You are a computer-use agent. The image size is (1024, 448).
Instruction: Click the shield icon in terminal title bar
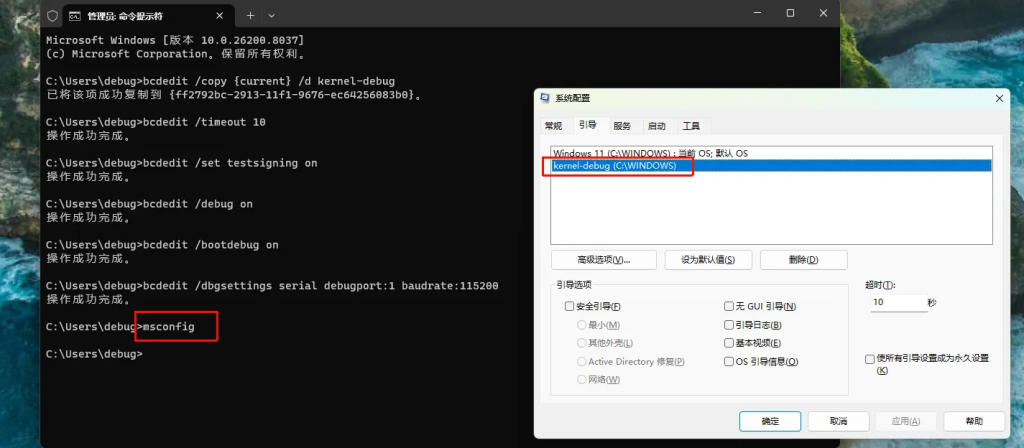(53, 16)
